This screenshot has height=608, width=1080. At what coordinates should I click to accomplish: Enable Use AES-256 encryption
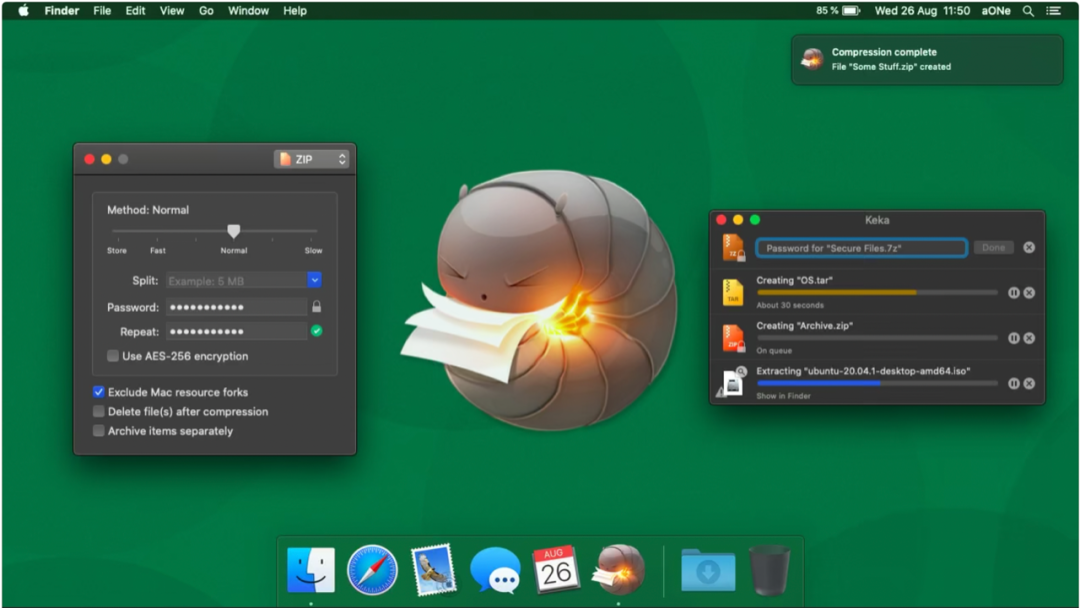click(x=112, y=356)
